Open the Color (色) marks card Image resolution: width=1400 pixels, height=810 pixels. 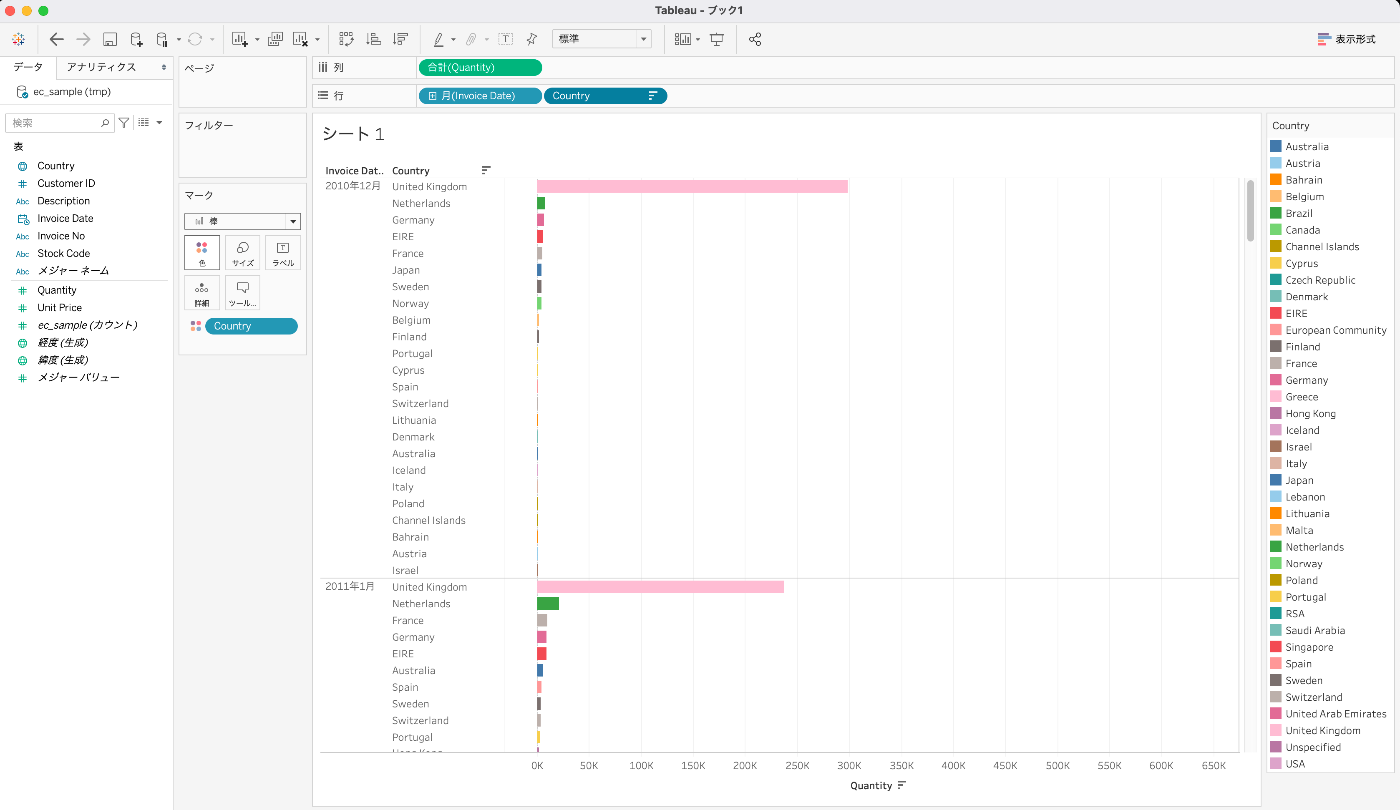[202, 252]
